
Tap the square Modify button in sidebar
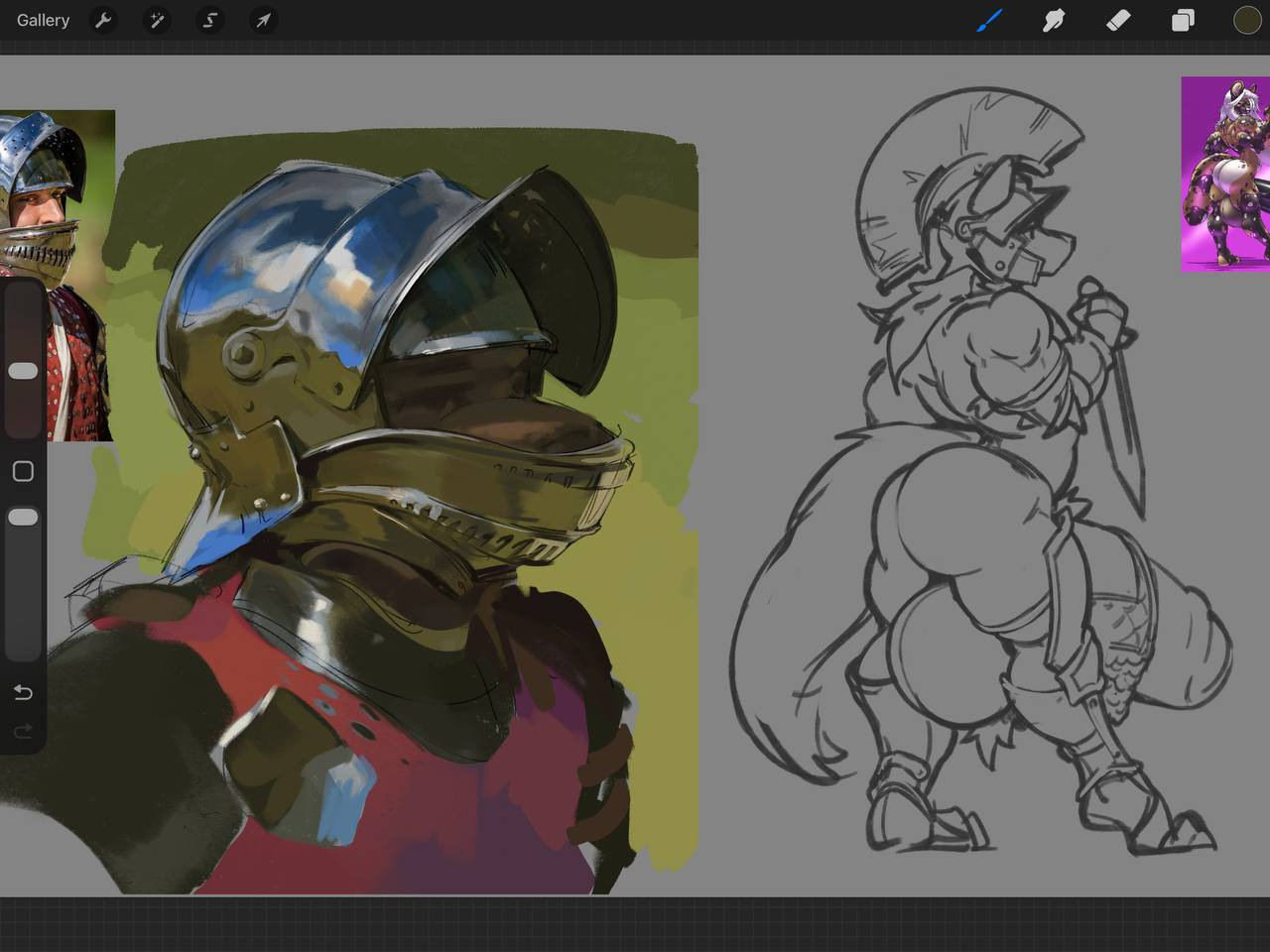coord(23,471)
